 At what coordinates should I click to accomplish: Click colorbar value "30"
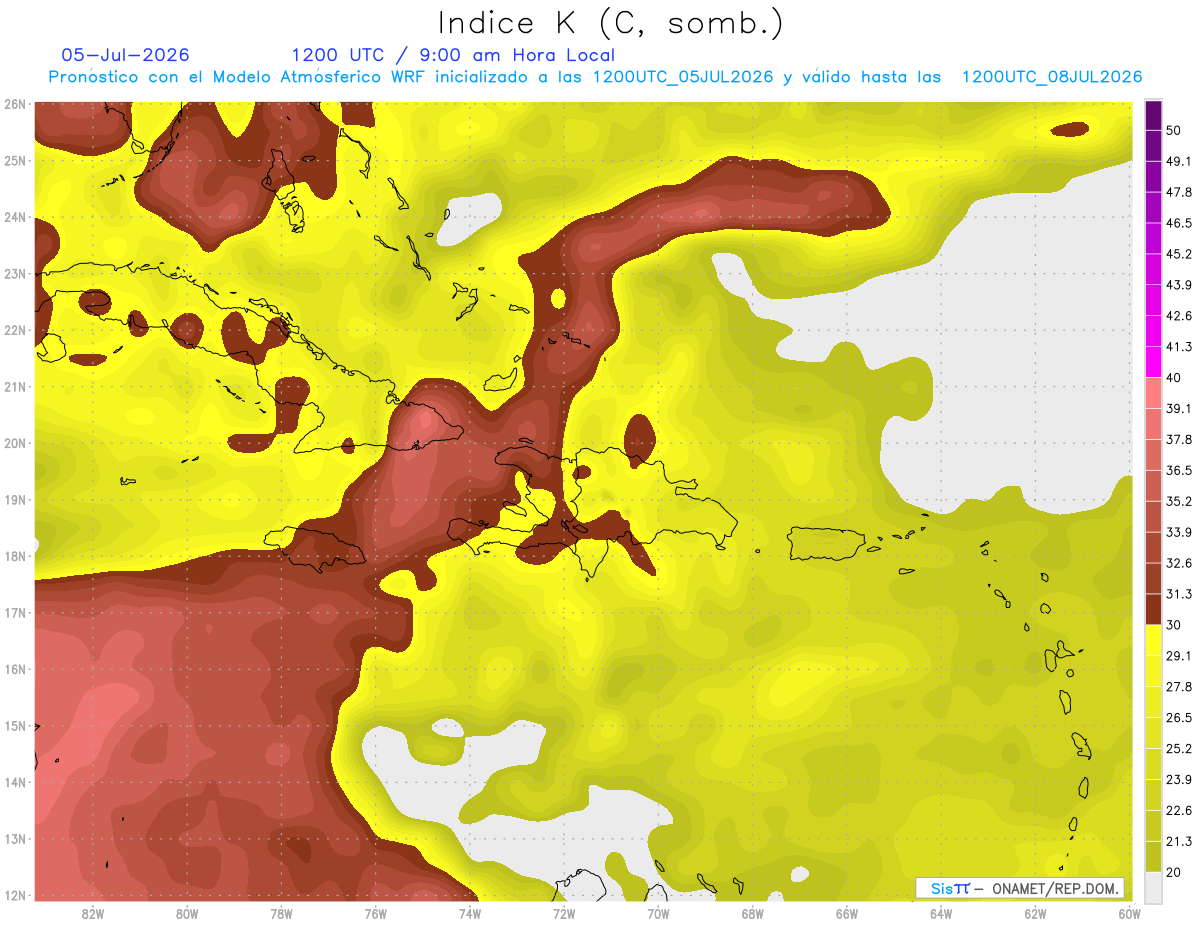pyautogui.click(x=1174, y=625)
